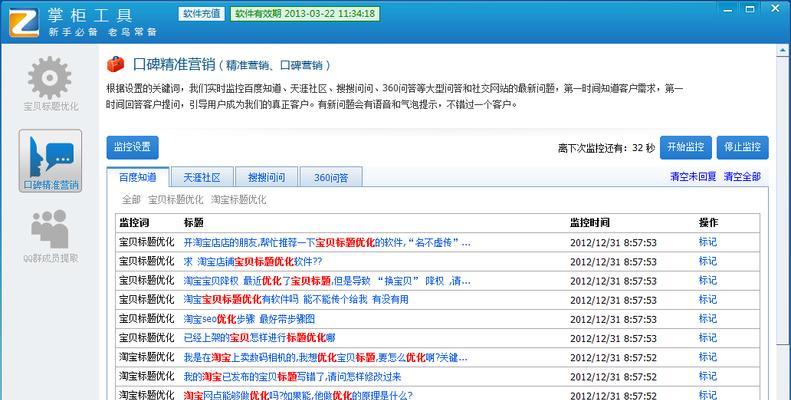
Task: Switch to the 360问答 tab
Action: click(331, 177)
